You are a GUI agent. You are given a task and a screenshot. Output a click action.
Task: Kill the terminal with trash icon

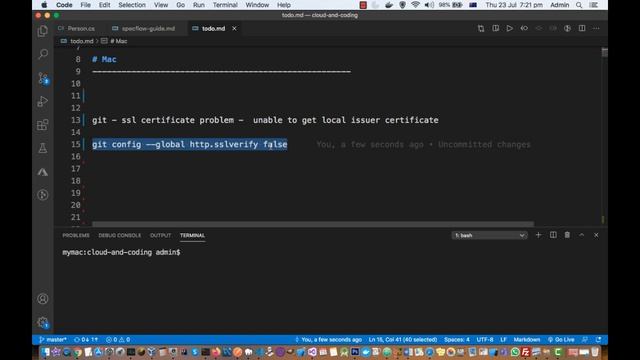tap(567, 235)
